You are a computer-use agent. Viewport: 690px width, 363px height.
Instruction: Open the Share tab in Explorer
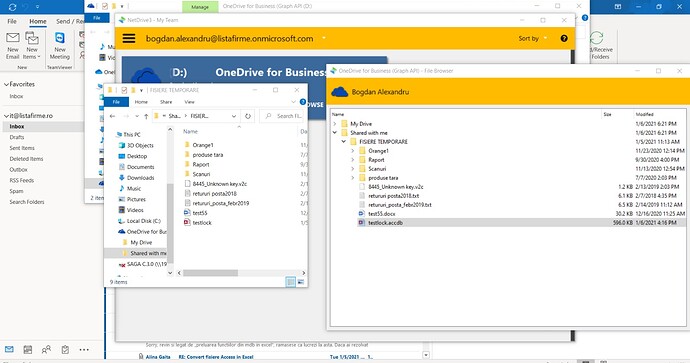coord(166,102)
